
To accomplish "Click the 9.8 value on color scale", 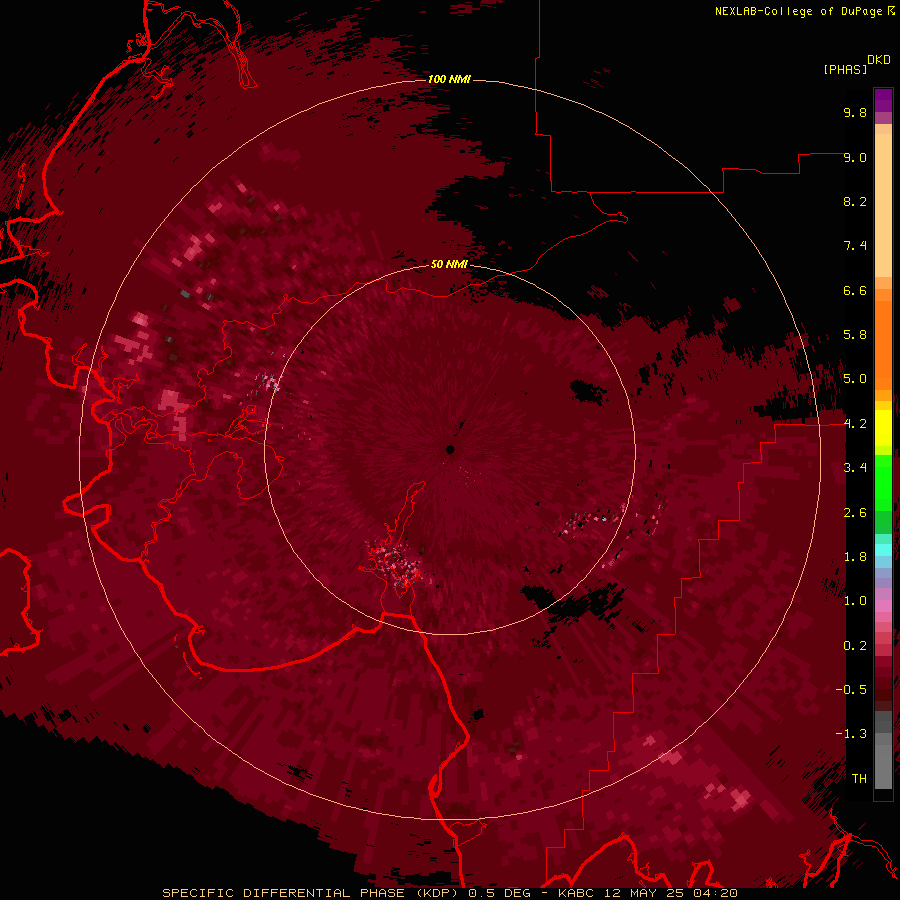I will 855,112.
